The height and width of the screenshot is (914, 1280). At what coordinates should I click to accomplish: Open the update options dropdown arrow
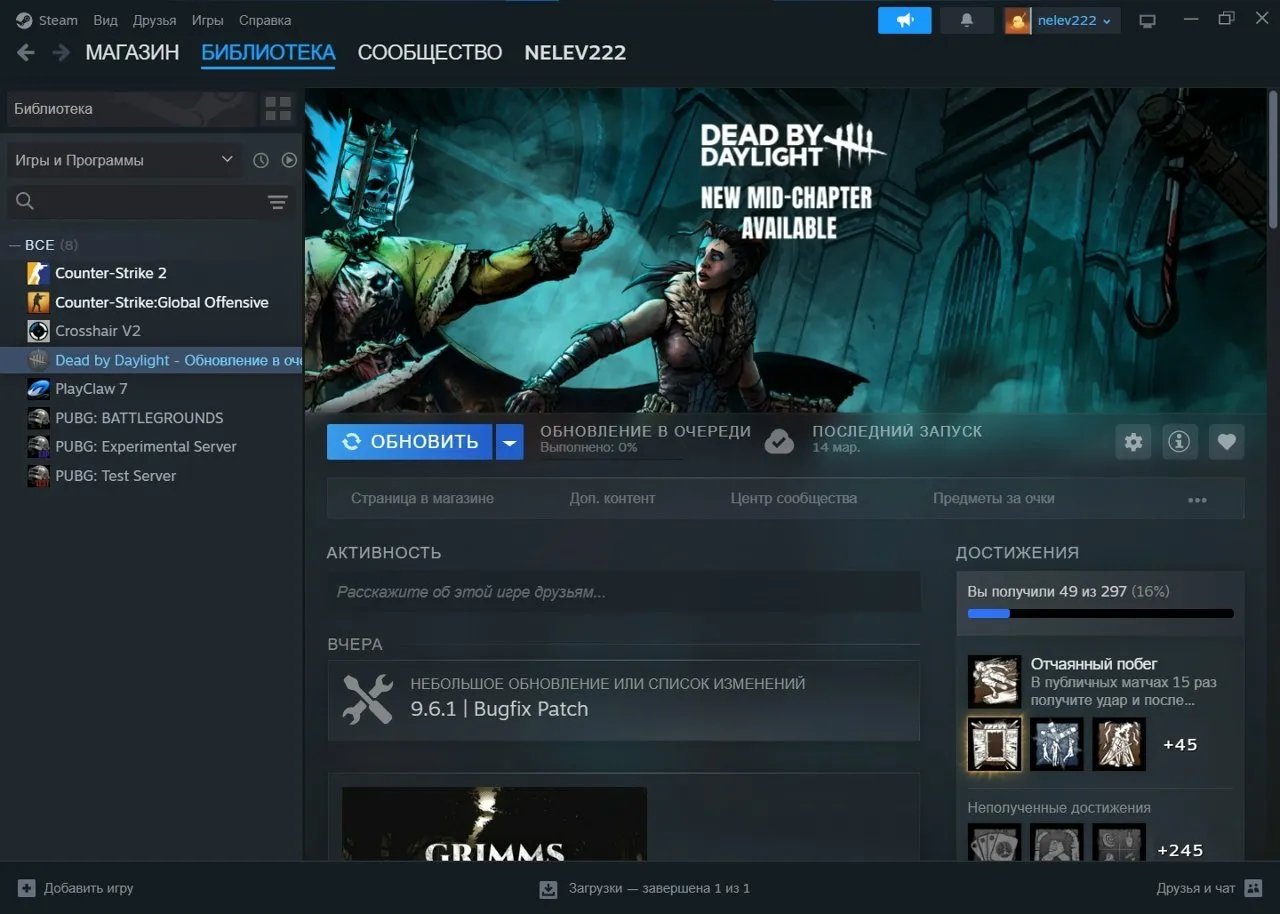coord(510,442)
